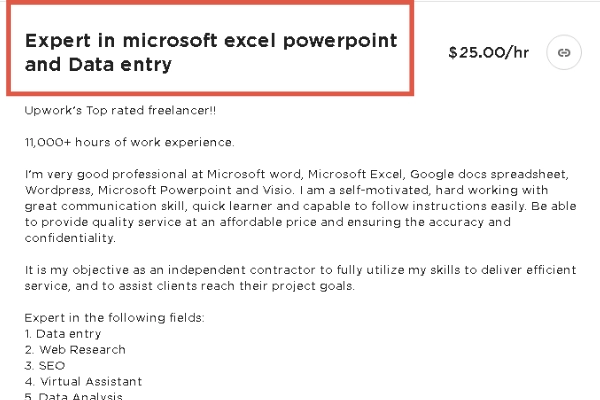The image size is (600, 400).
Task: Click "and Data entry" in the title
Action: point(98,64)
